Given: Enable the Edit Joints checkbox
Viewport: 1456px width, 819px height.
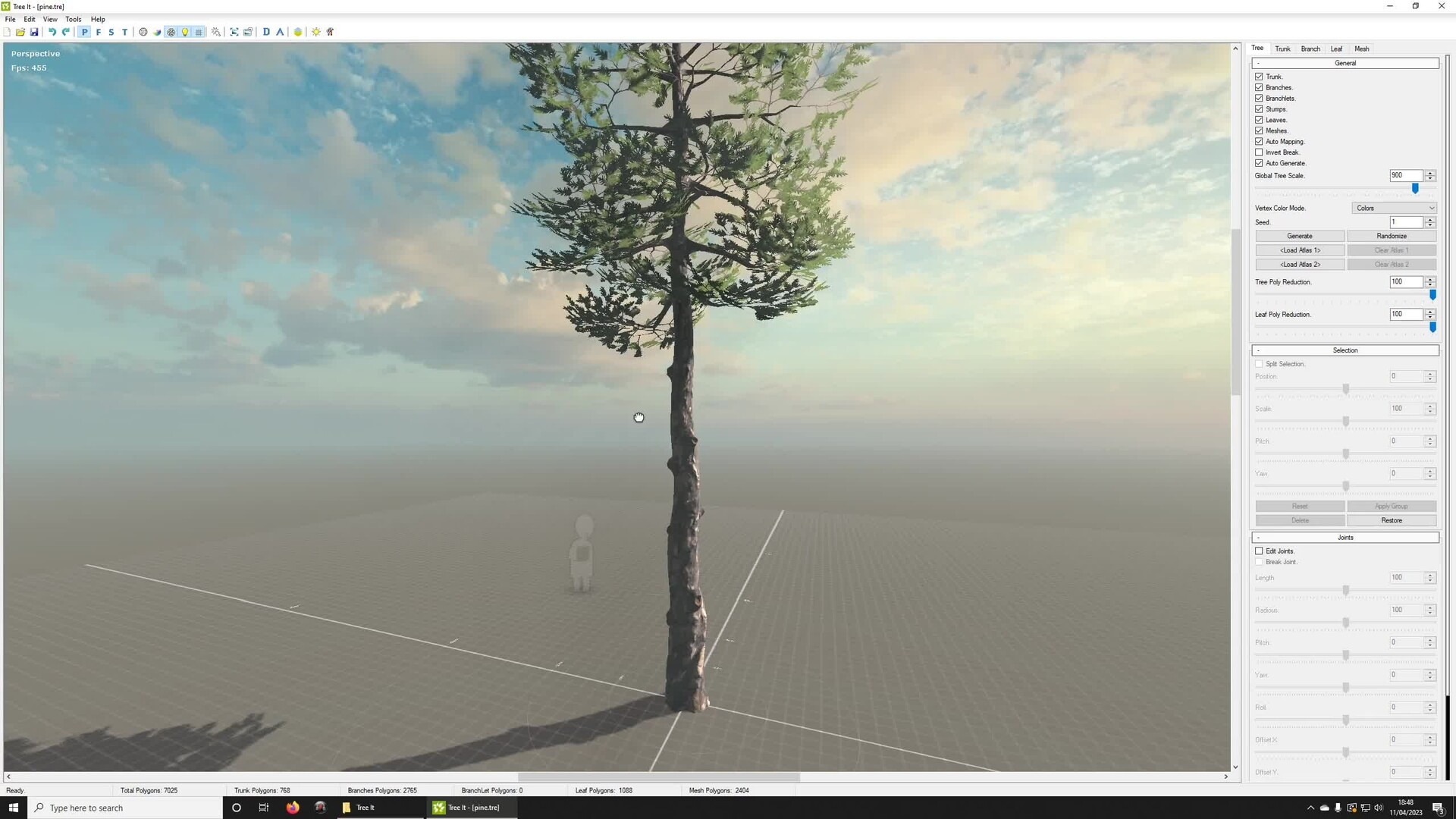Looking at the screenshot, I should click(1259, 551).
